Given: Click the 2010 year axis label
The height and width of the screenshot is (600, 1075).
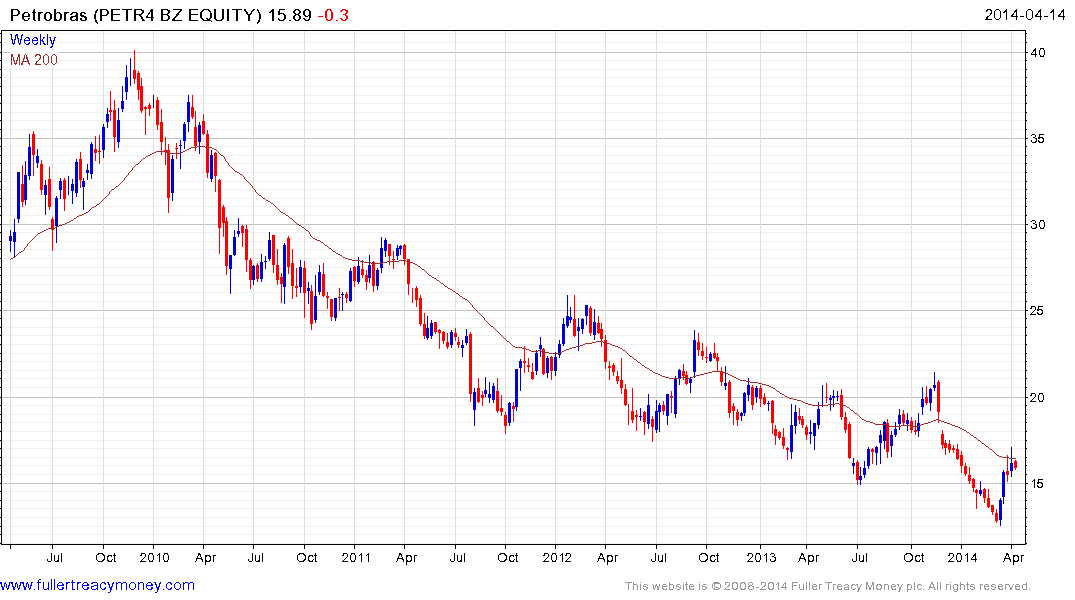Looking at the screenshot, I should tap(154, 557).
